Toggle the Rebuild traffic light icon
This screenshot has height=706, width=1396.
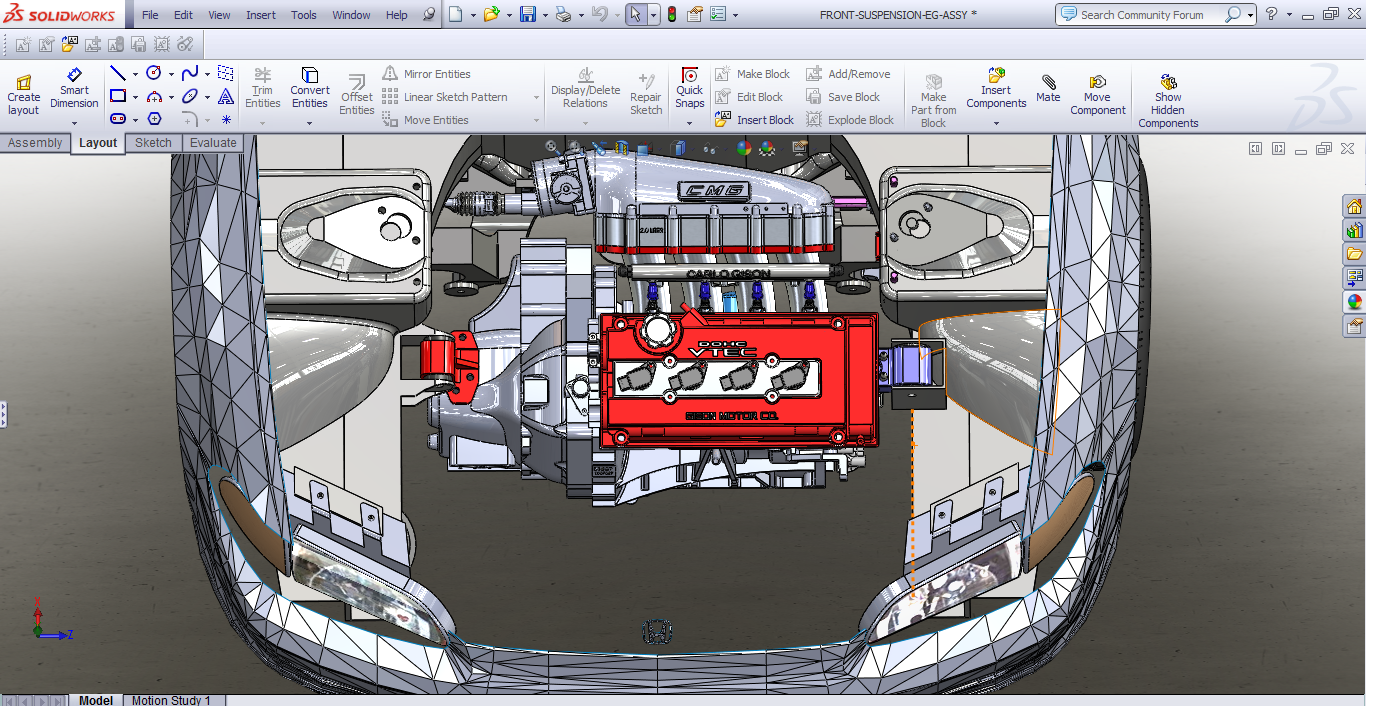pos(671,15)
